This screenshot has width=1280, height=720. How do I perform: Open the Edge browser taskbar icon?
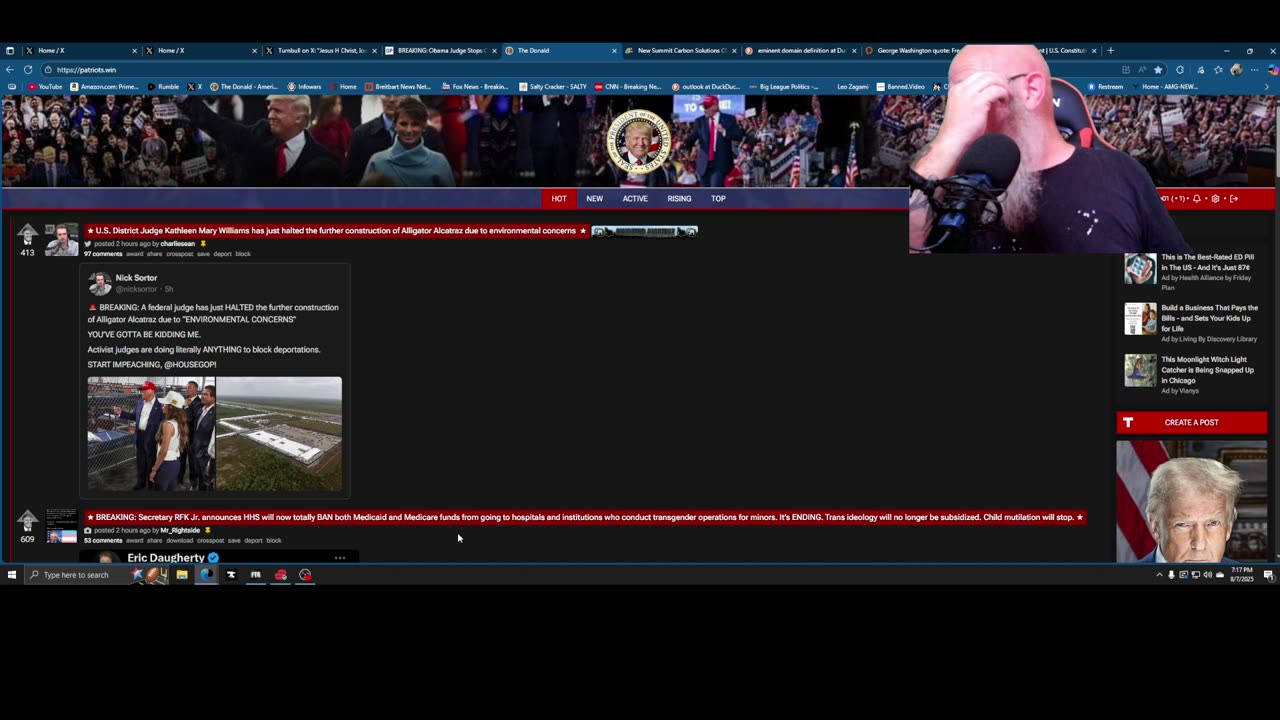tap(206, 575)
